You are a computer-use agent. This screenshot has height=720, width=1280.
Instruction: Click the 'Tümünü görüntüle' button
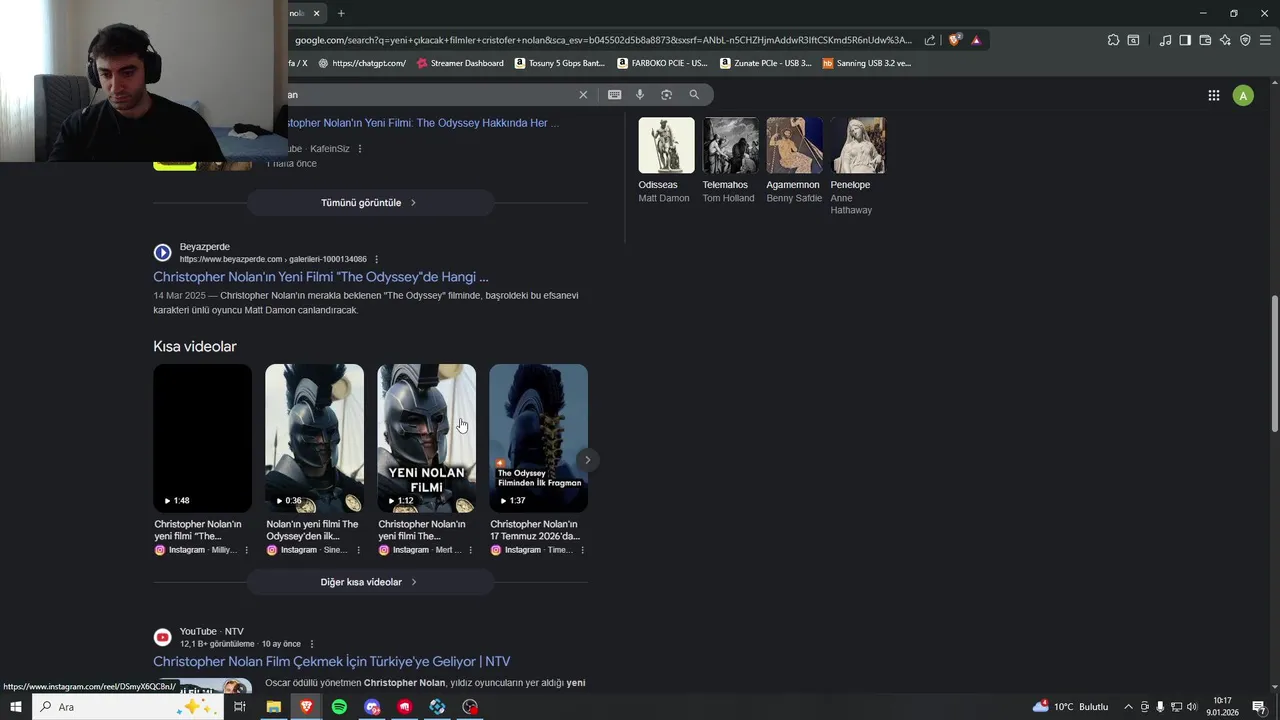(x=370, y=202)
